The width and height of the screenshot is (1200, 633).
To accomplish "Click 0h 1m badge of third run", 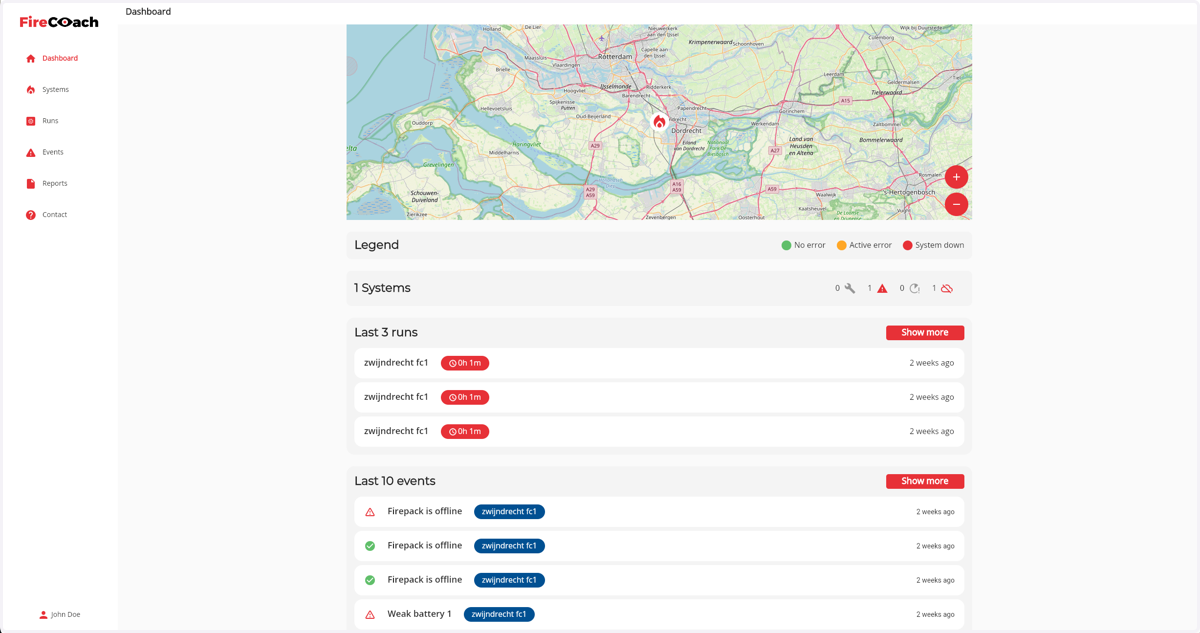I will point(465,431).
